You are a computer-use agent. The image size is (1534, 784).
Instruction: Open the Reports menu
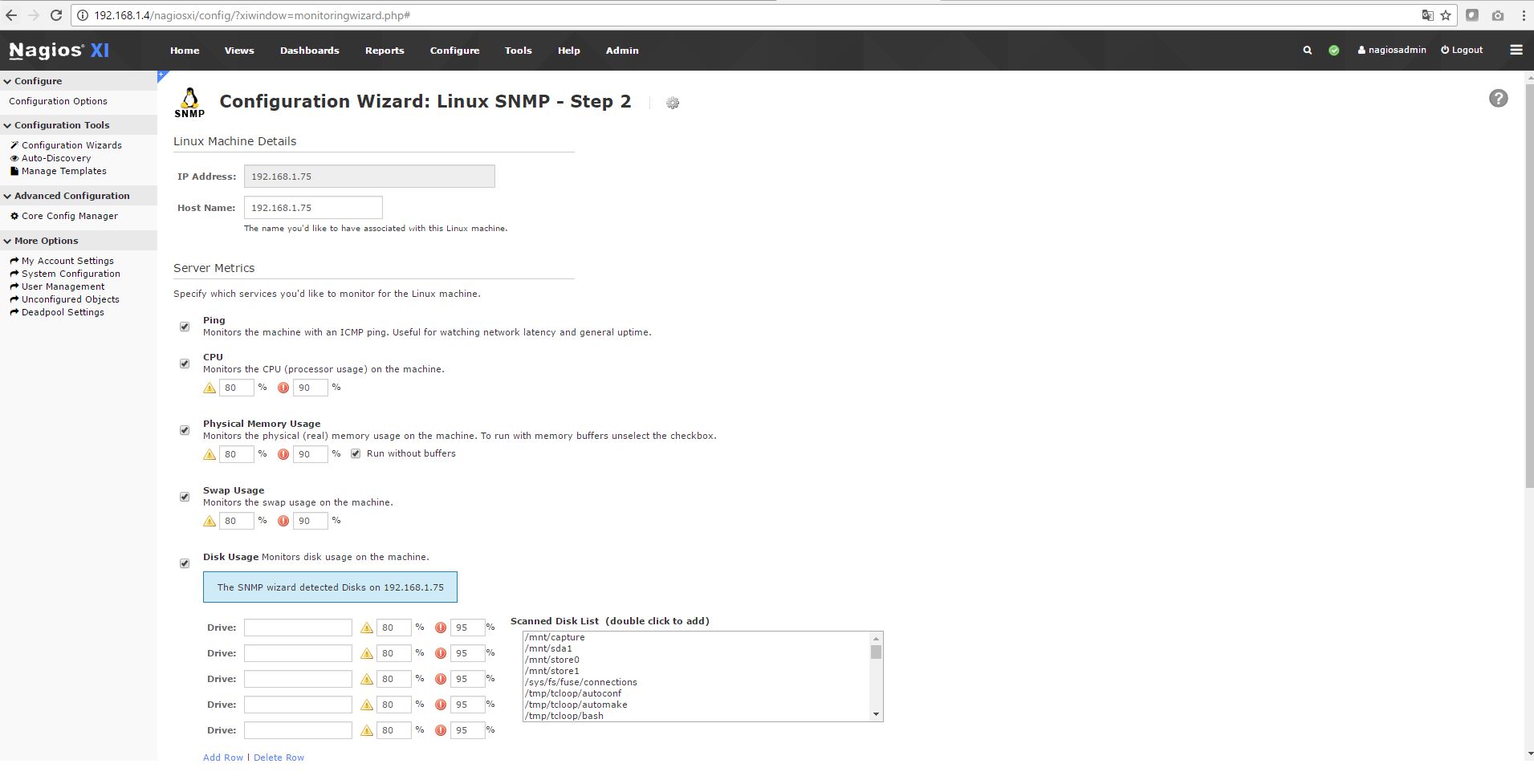click(384, 50)
